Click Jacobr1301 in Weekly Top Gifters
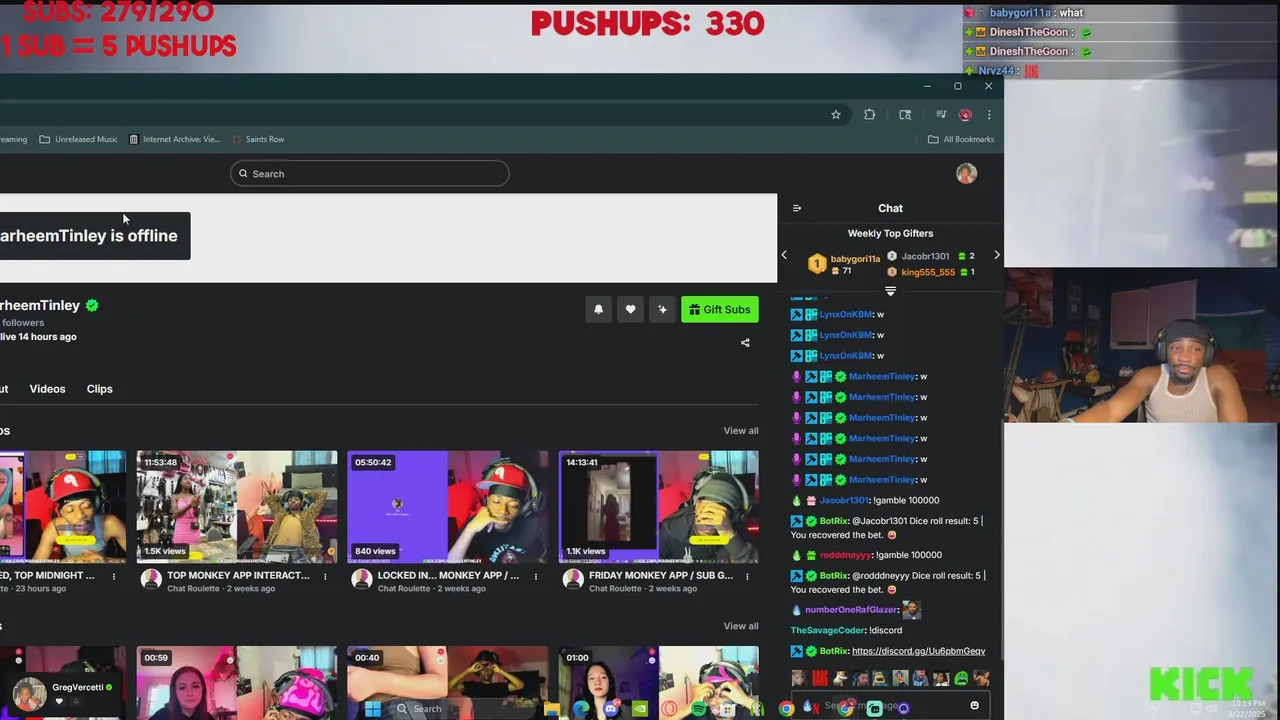The image size is (1280, 720). (925, 256)
